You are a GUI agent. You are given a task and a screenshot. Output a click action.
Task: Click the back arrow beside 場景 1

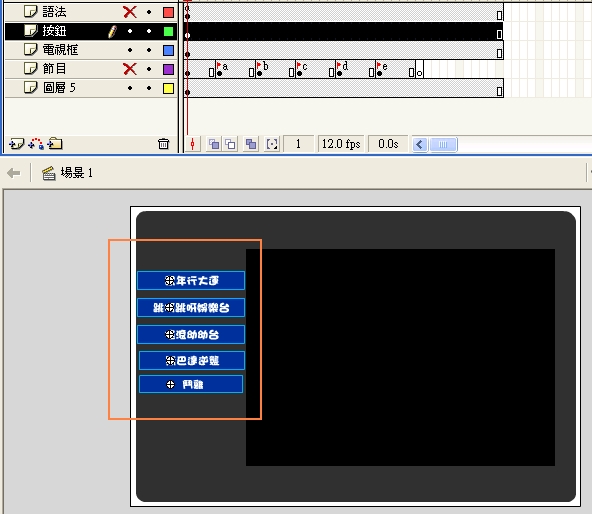14,173
